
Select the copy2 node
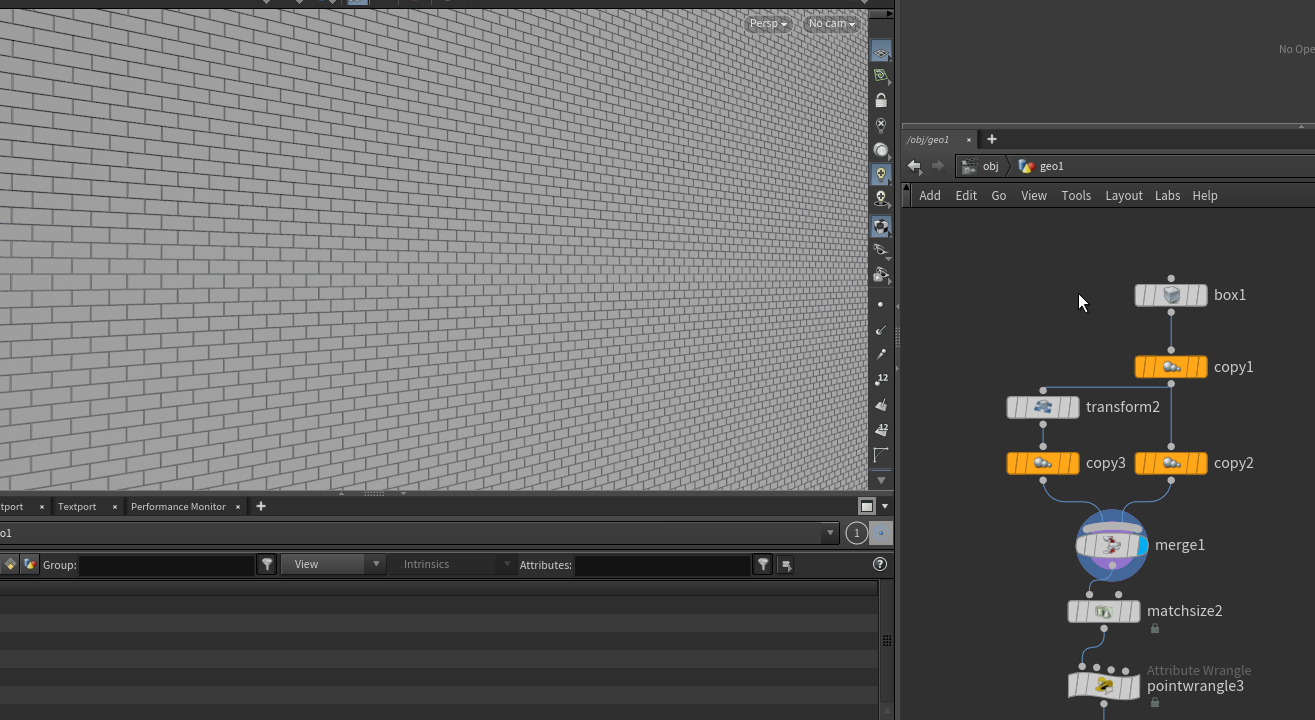[x=1171, y=463]
